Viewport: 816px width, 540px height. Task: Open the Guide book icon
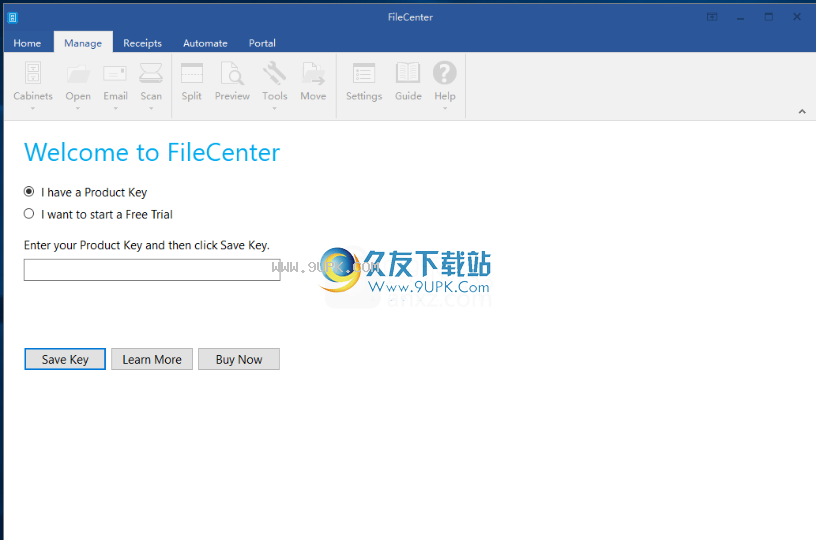(408, 73)
